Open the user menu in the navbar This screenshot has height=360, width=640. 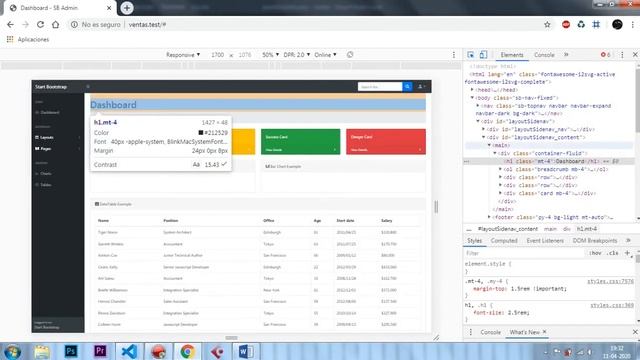(422, 87)
